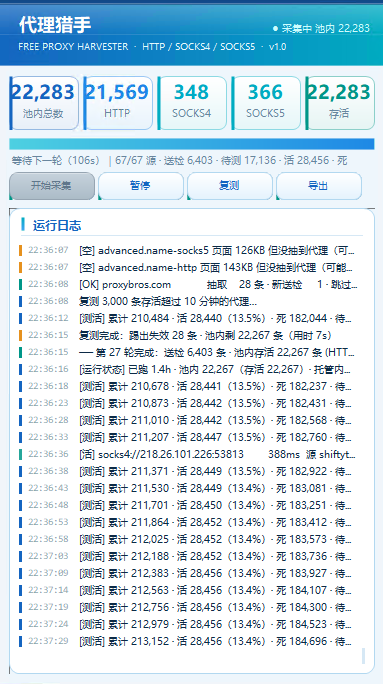Select the HTTP 21,569 stat card
Viewport: 383px width, 684px height.
tap(118, 103)
